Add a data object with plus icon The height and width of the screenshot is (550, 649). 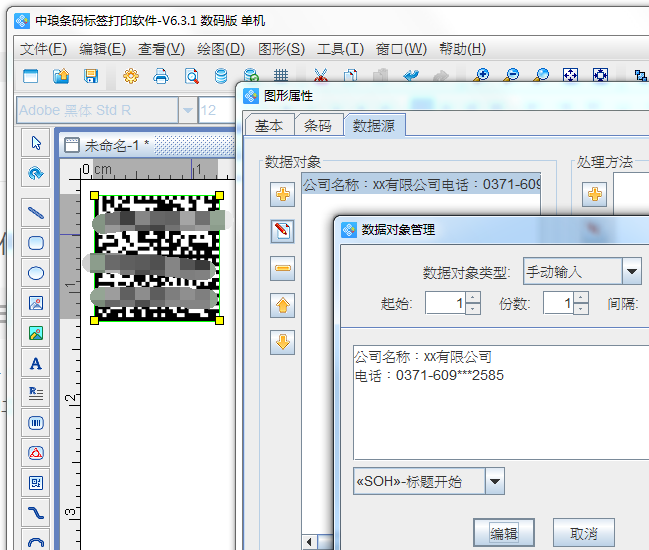point(282,194)
